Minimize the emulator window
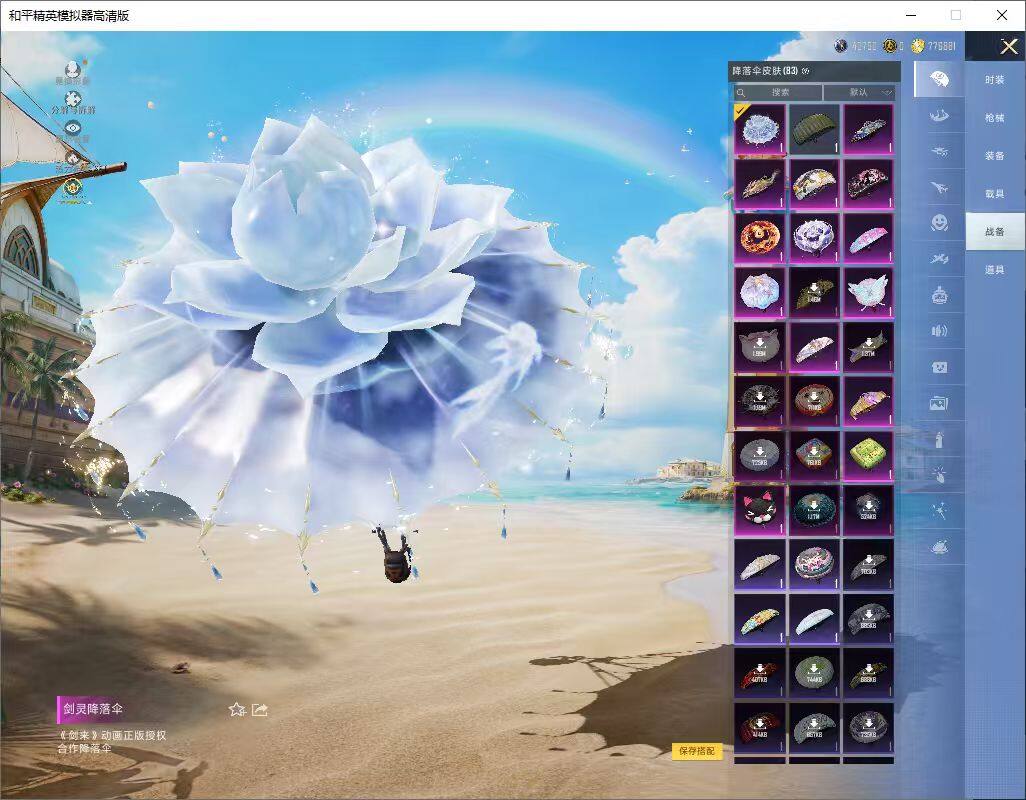 (x=911, y=15)
